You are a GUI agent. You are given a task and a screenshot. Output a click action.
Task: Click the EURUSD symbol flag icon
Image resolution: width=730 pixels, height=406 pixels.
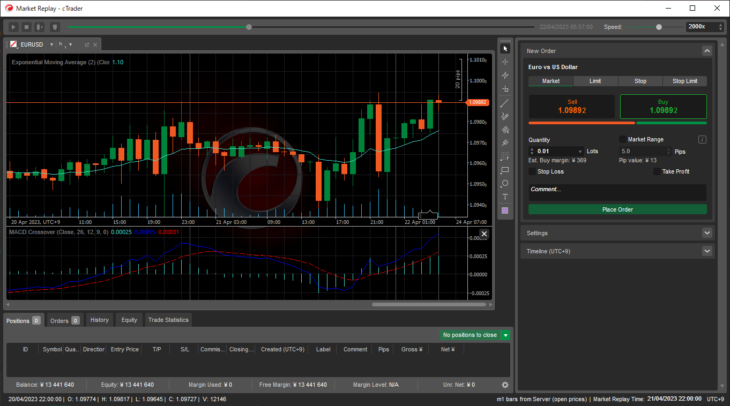(14, 45)
